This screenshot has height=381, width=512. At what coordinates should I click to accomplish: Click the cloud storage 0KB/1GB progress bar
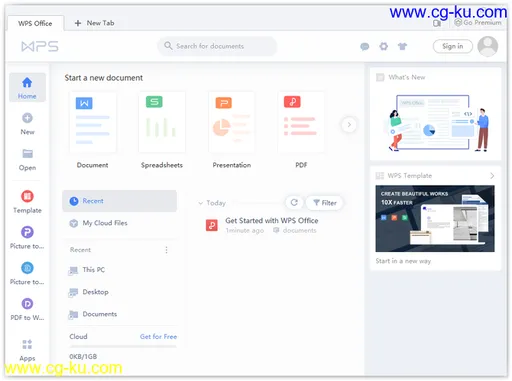[x=123, y=346]
